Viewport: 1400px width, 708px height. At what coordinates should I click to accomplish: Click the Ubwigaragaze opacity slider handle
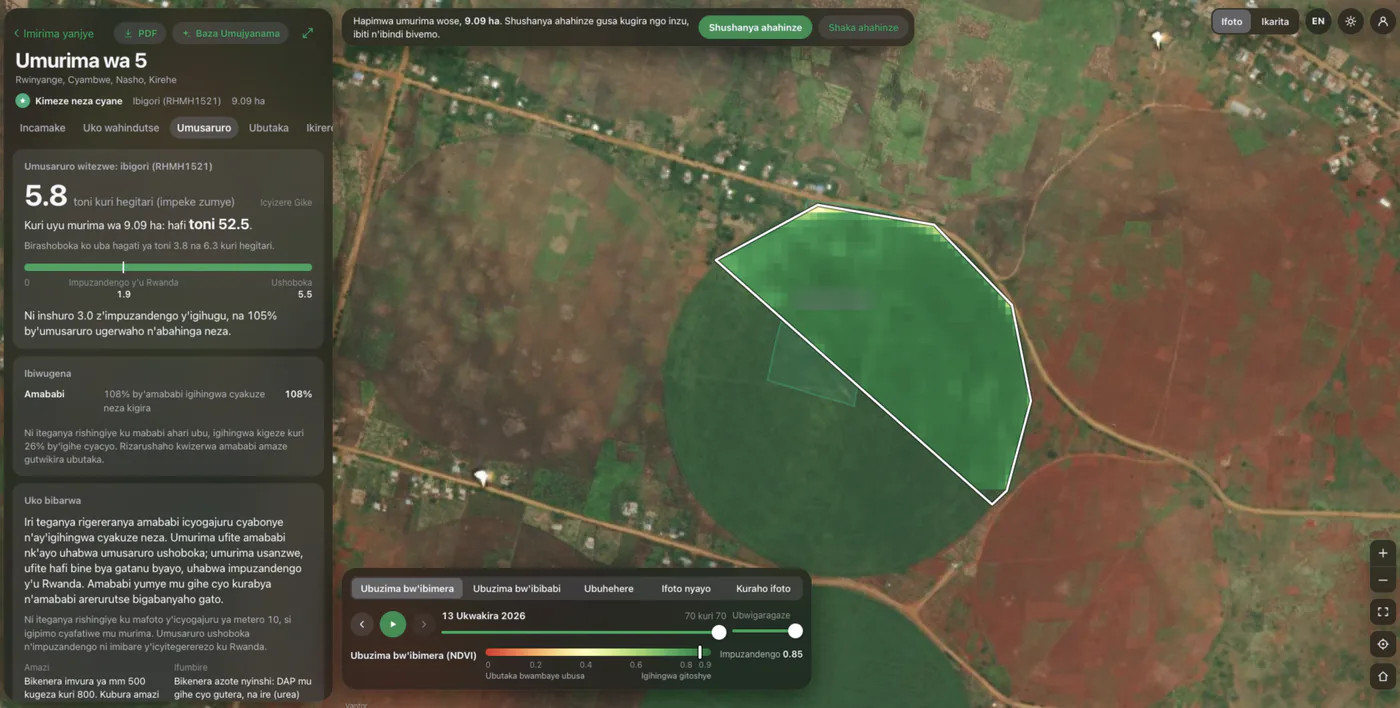click(x=795, y=631)
